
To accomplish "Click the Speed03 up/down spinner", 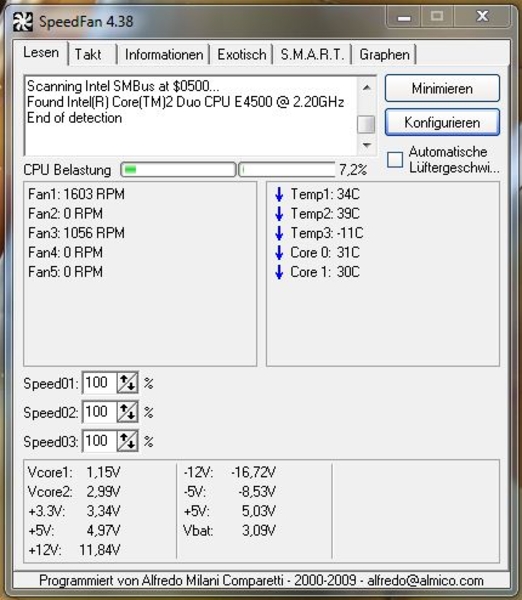I will tap(127, 441).
